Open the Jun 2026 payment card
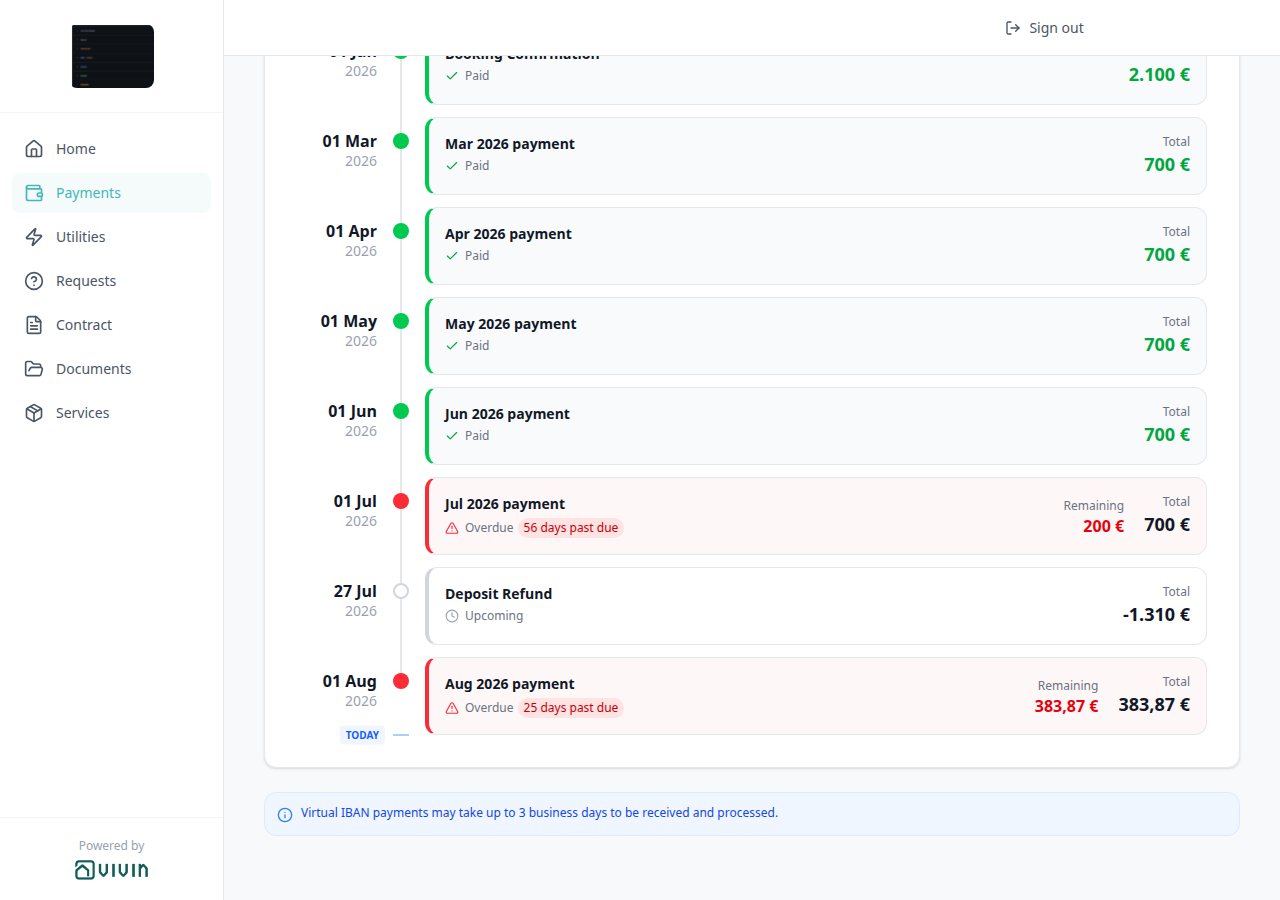This screenshot has width=1280, height=900. pos(816,426)
